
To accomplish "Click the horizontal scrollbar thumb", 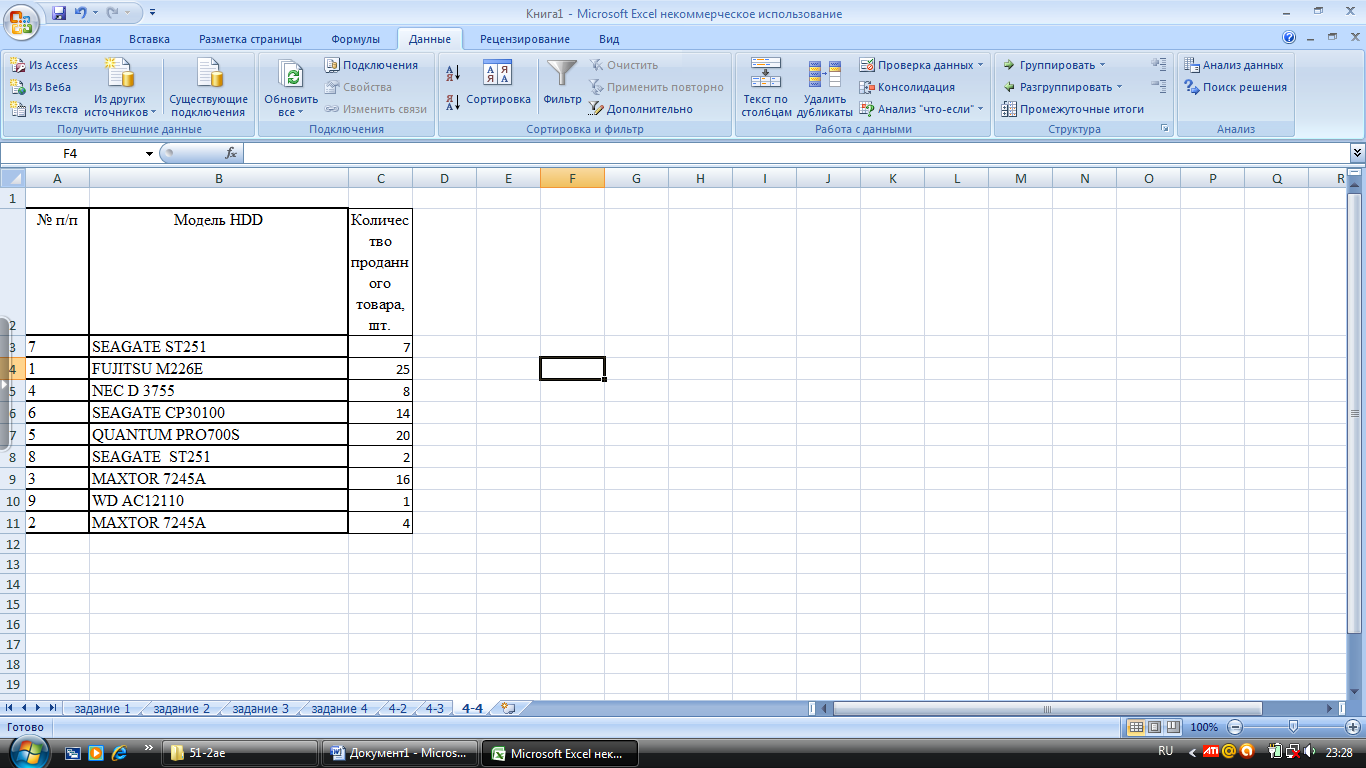I will pos(1047,708).
